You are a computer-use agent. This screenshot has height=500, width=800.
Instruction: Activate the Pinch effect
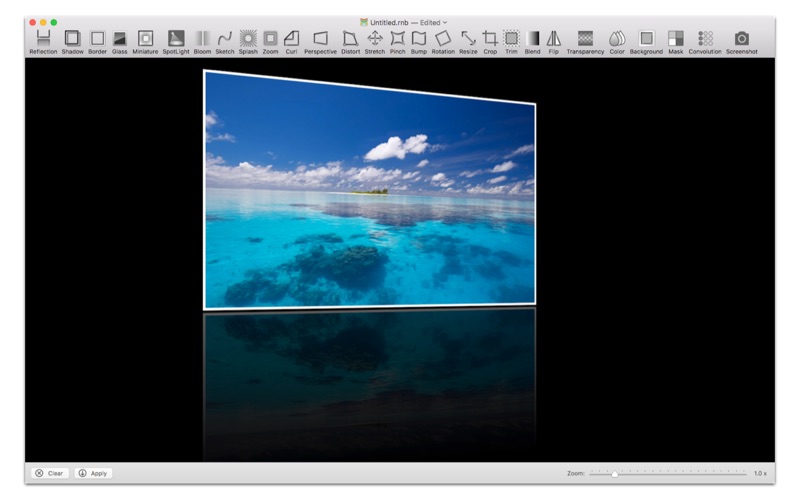(x=397, y=42)
